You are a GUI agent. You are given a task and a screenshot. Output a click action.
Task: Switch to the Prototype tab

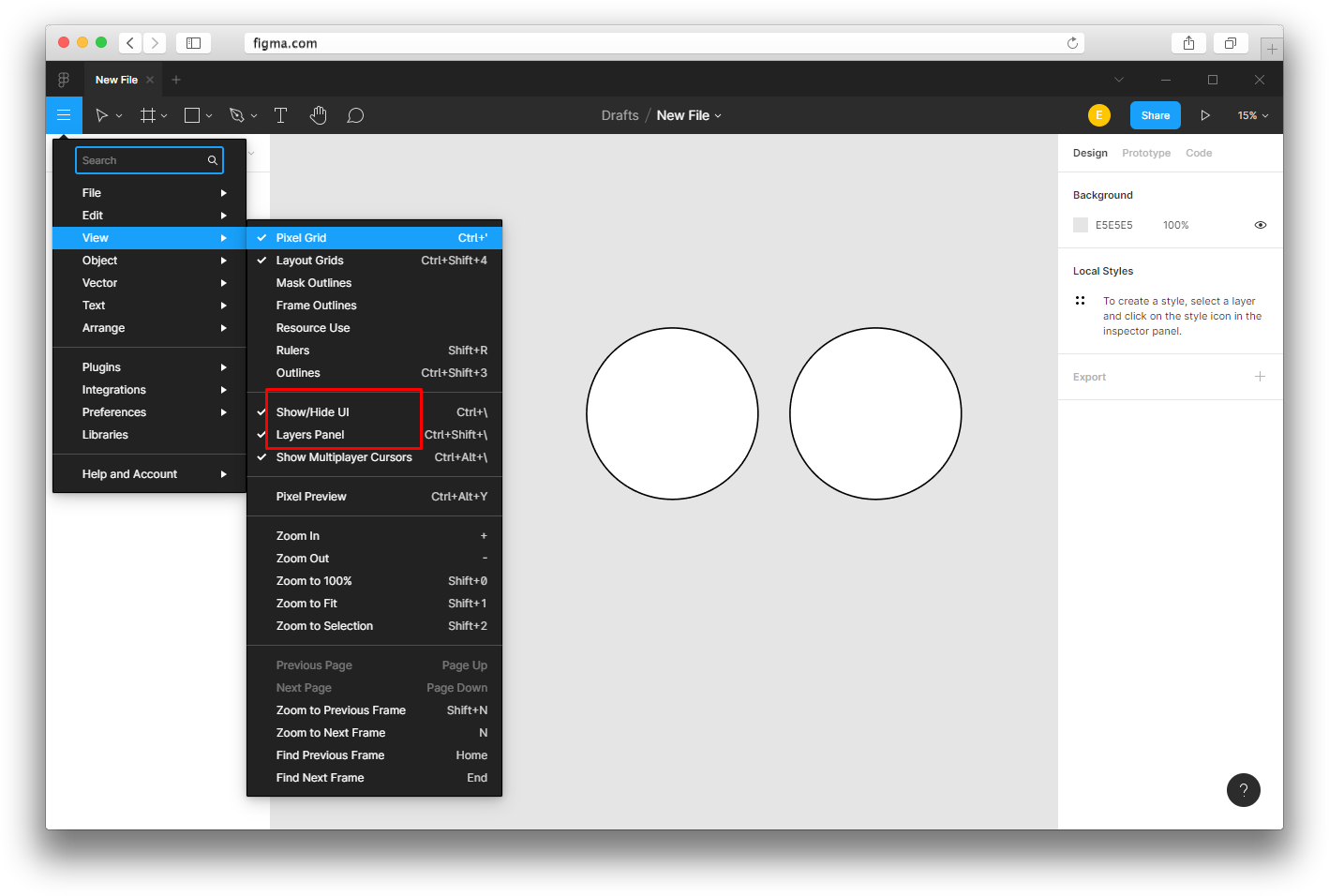(1146, 153)
